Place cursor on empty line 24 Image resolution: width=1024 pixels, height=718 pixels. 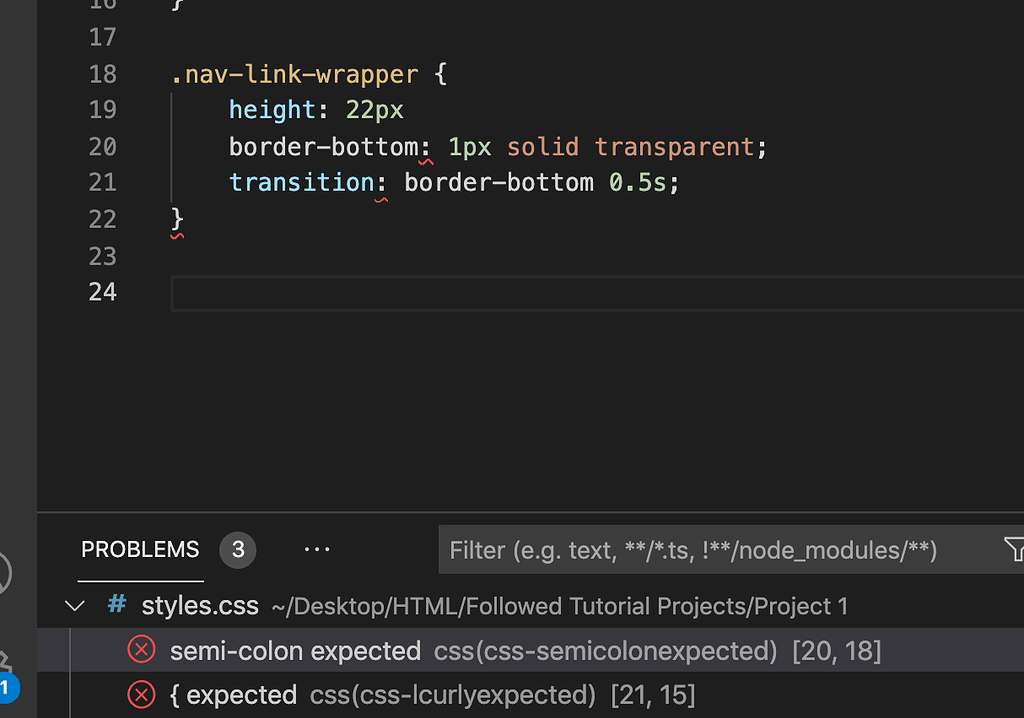click(x=300, y=292)
